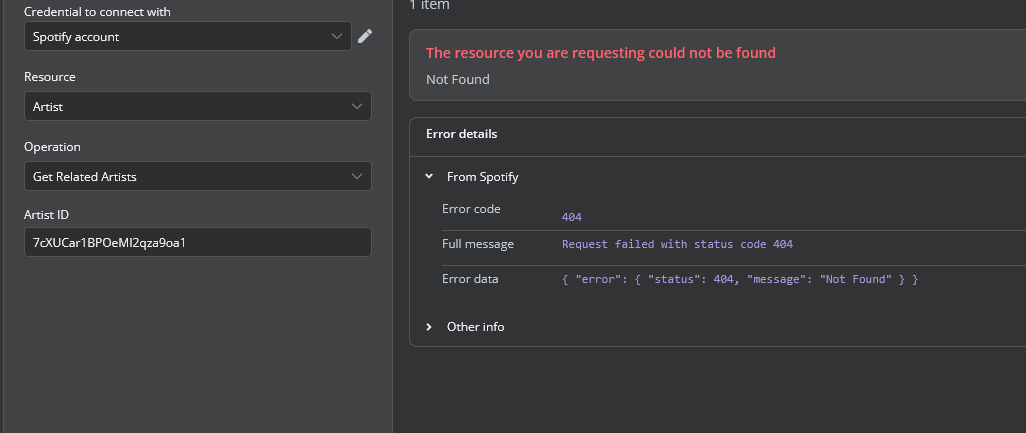
Task: Edit the Spotify account credential with pencil icon
Action: point(365,36)
